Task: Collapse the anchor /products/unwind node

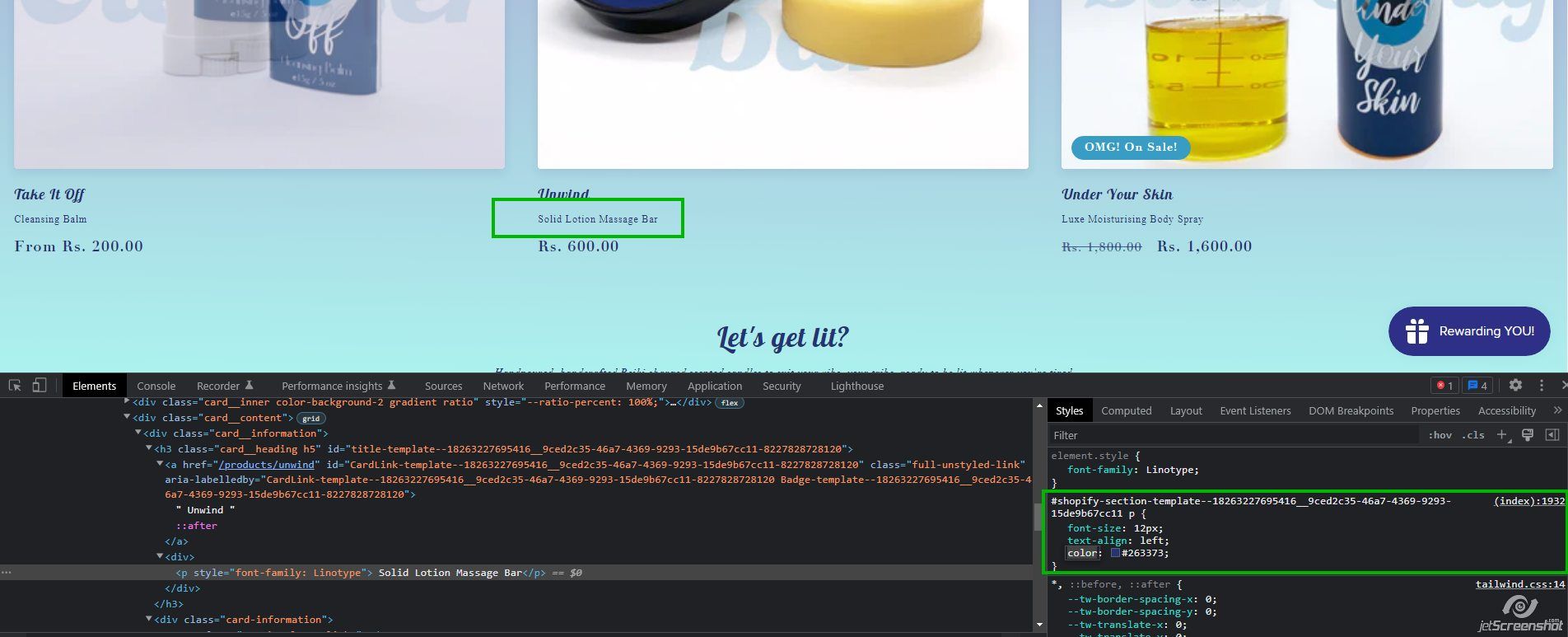Action: coord(160,464)
